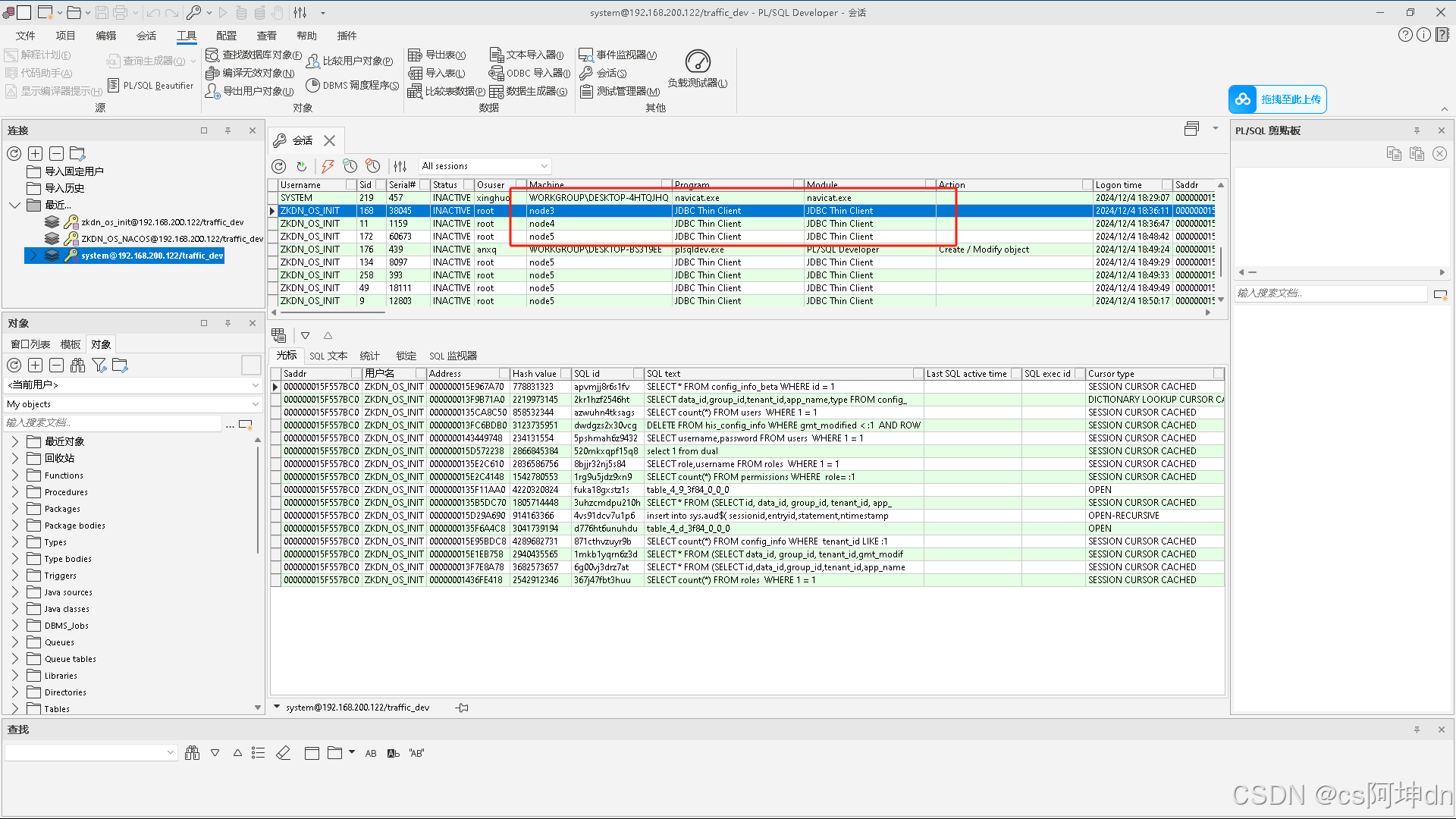This screenshot has height=819, width=1456.
Task: Open 导入表 (Import Tables) tool
Action: point(437,73)
